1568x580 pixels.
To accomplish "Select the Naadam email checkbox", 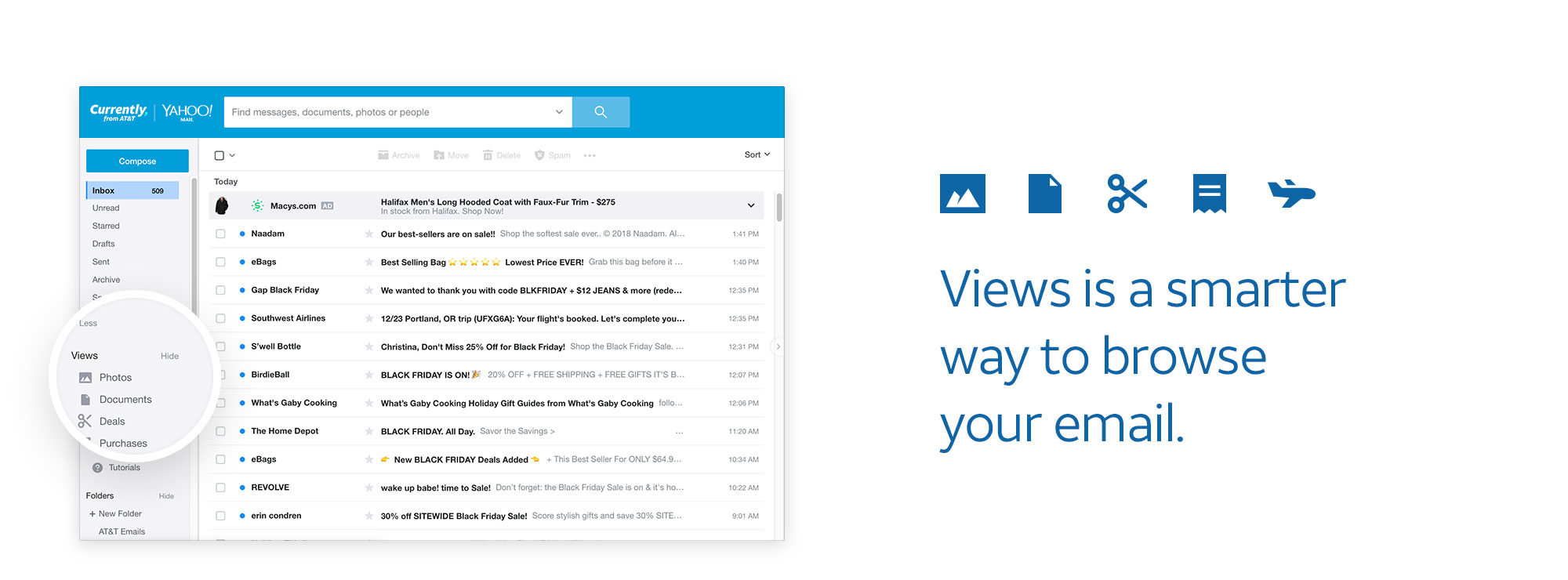I will [220, 234].
